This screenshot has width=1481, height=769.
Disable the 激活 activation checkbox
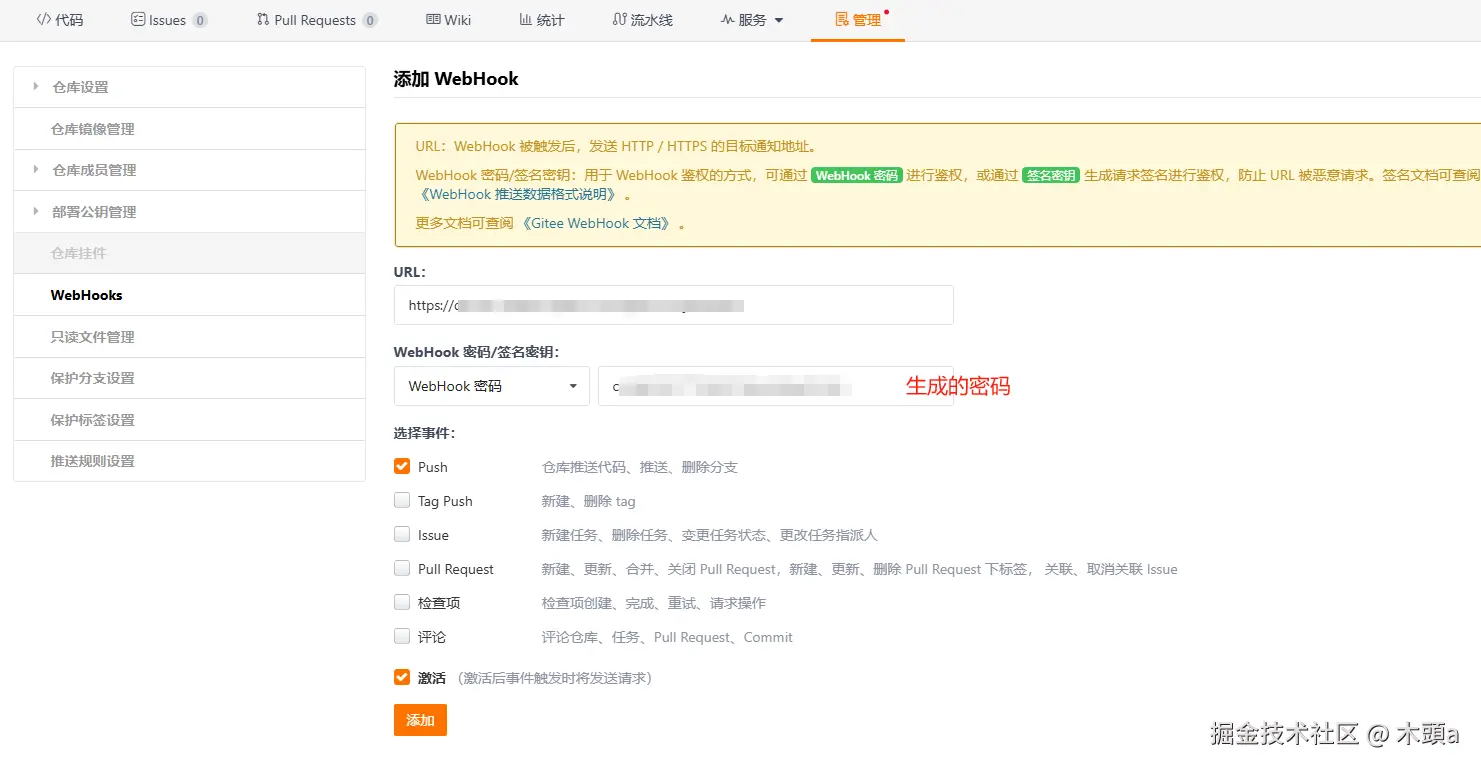pyautogui.click(x=402, y=677)
